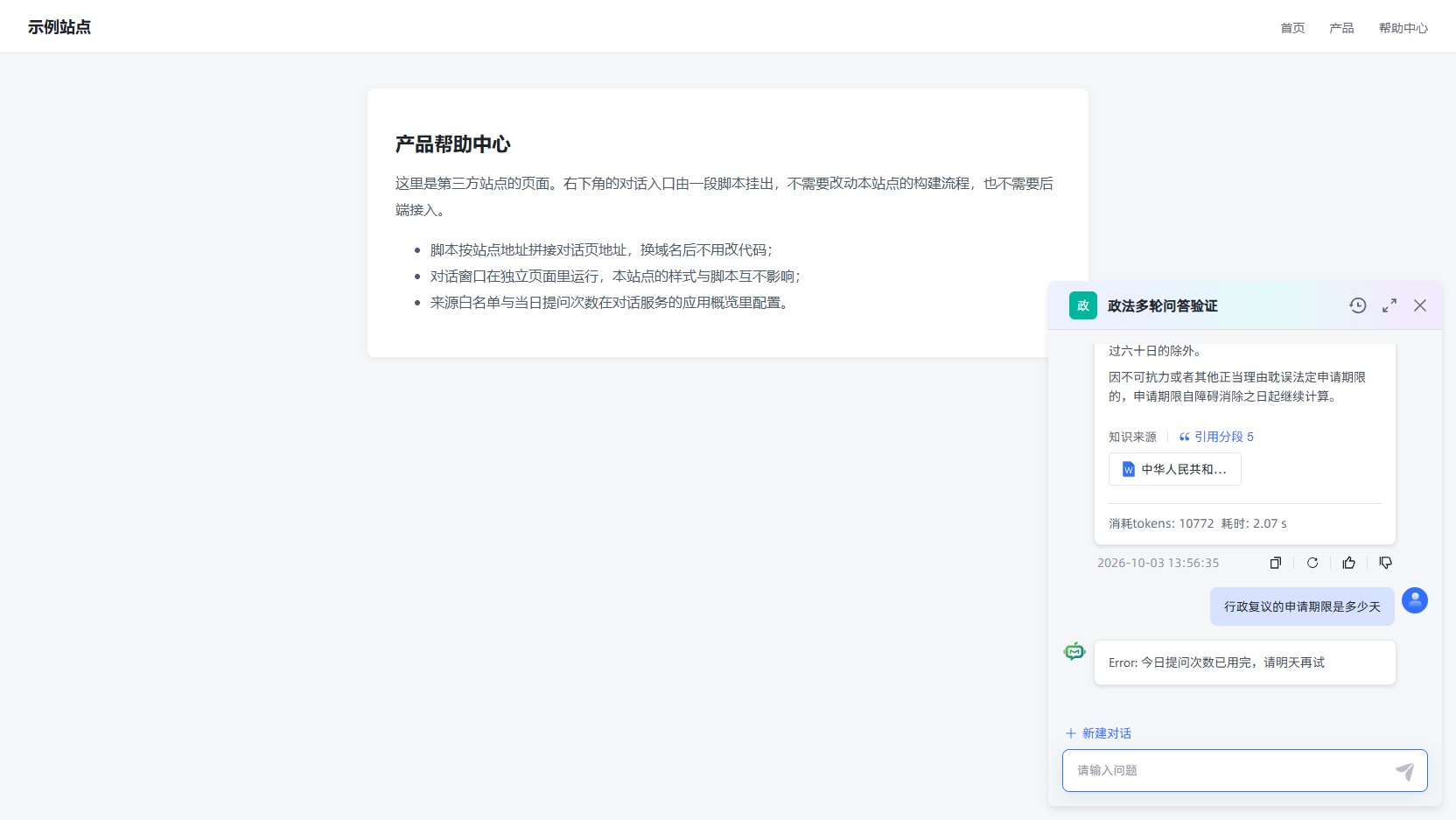The height and width of the screenshot is (820, 1456).
Task: Open 帮助中心 navigation item
Action: click(x=1403, y=28)
